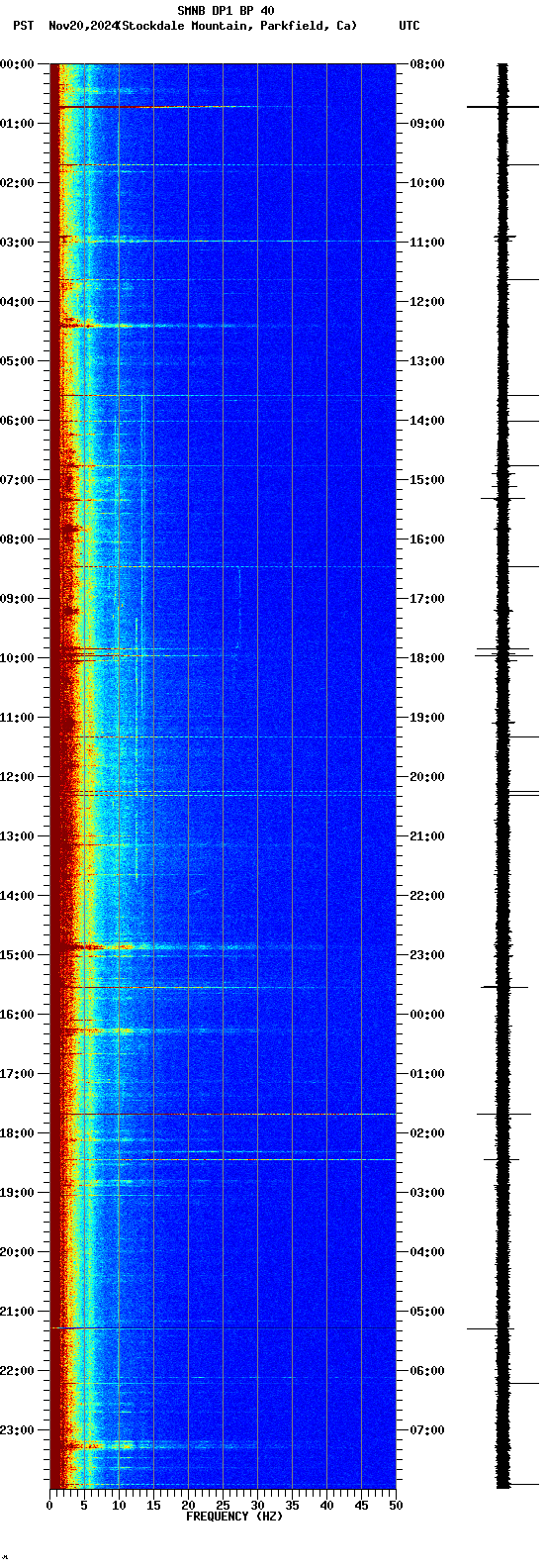546x1568 pixels.
Task: Select the 13:00 label on the UTC axis
Action: pyautogui.click(x=427, y=361)
